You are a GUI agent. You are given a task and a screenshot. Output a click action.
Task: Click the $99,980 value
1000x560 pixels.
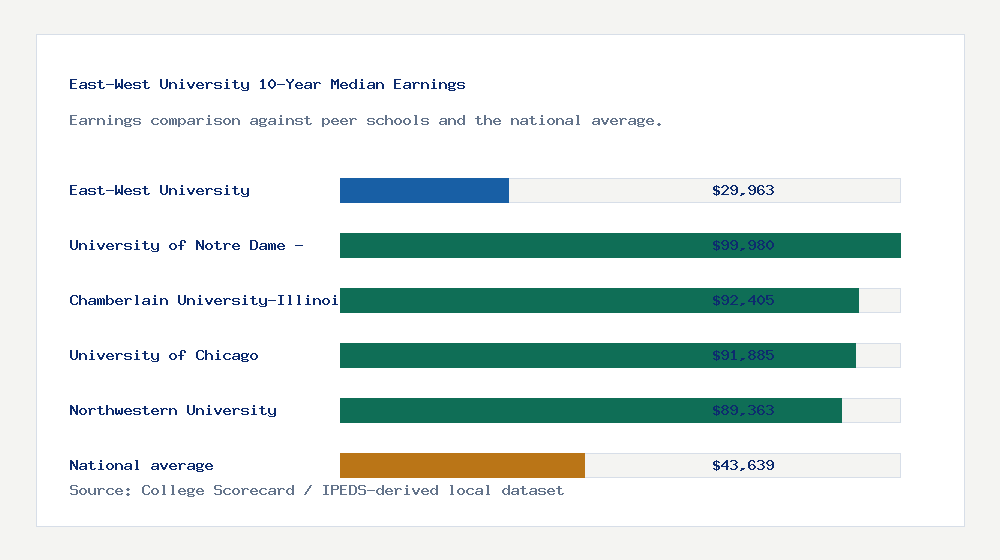coord(743,245)
